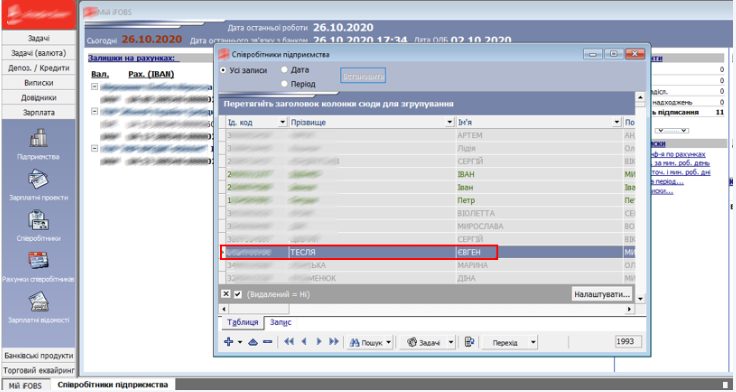This screenshot has height=392, width=736.
Task: Open the Ід. код column filter dropdown
Action: [x=283, y=123]
